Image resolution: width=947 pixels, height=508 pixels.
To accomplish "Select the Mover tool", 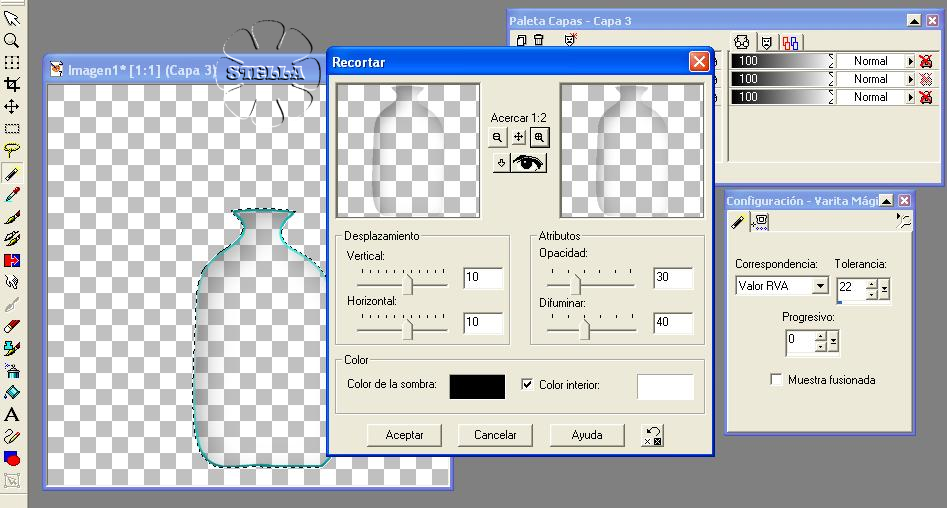I will 11,107.
